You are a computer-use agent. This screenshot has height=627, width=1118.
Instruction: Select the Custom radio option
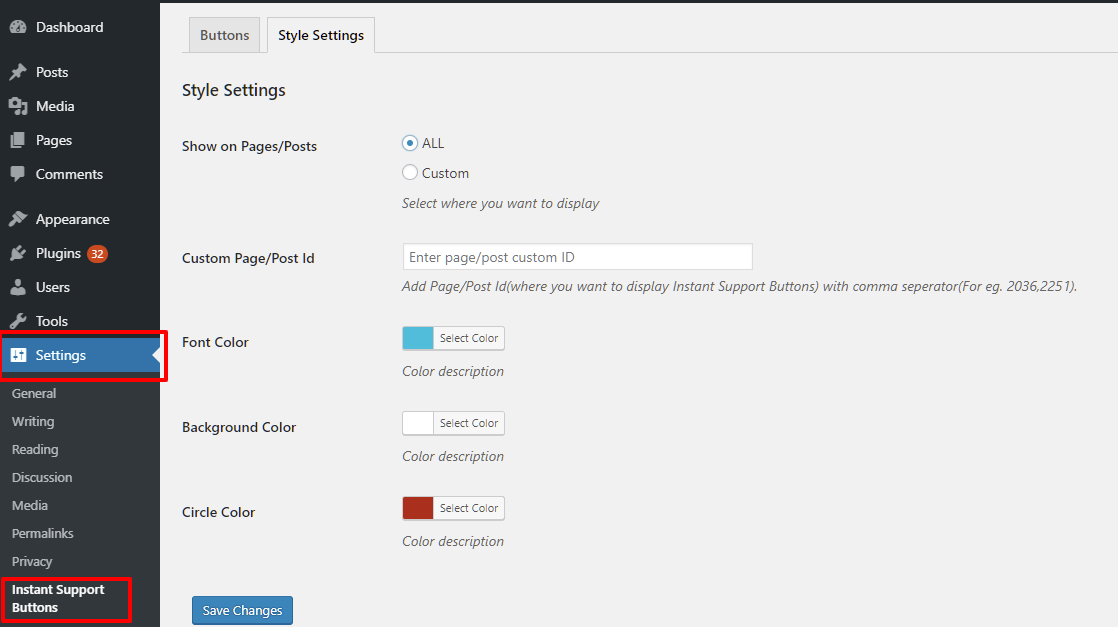click(410, 173)
